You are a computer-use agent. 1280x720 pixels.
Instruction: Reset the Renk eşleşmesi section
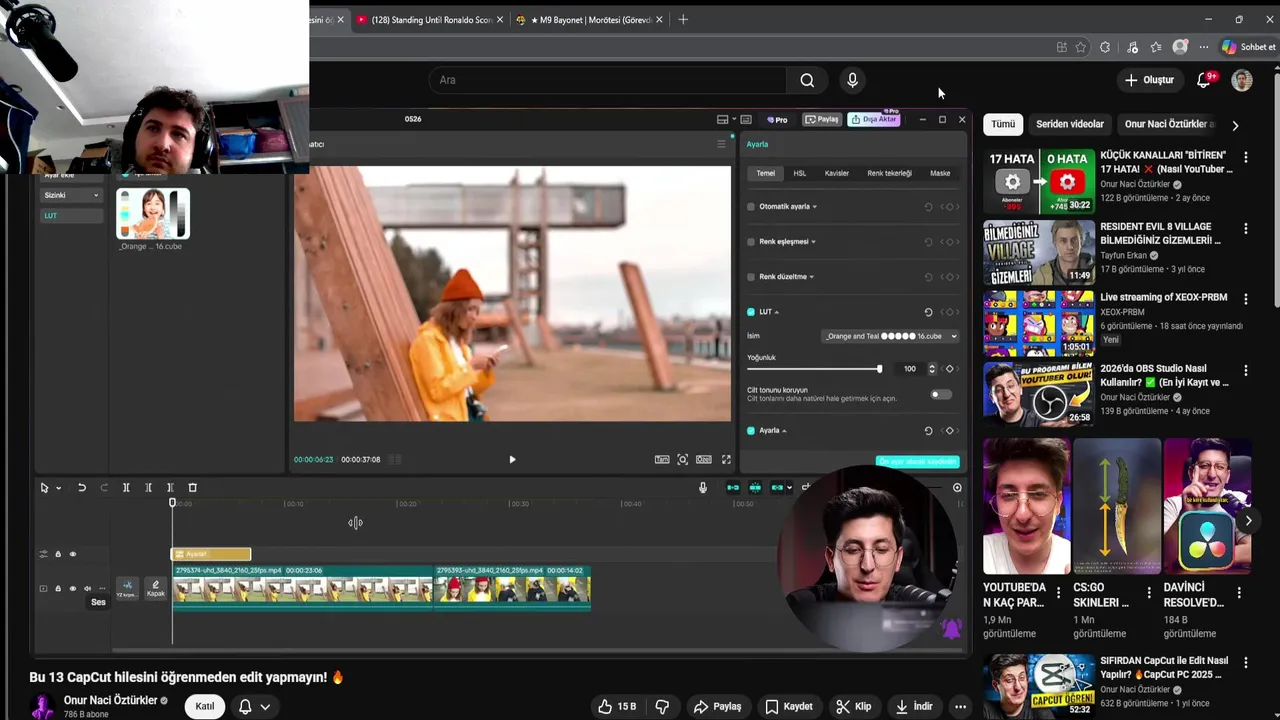coord(928,242)
